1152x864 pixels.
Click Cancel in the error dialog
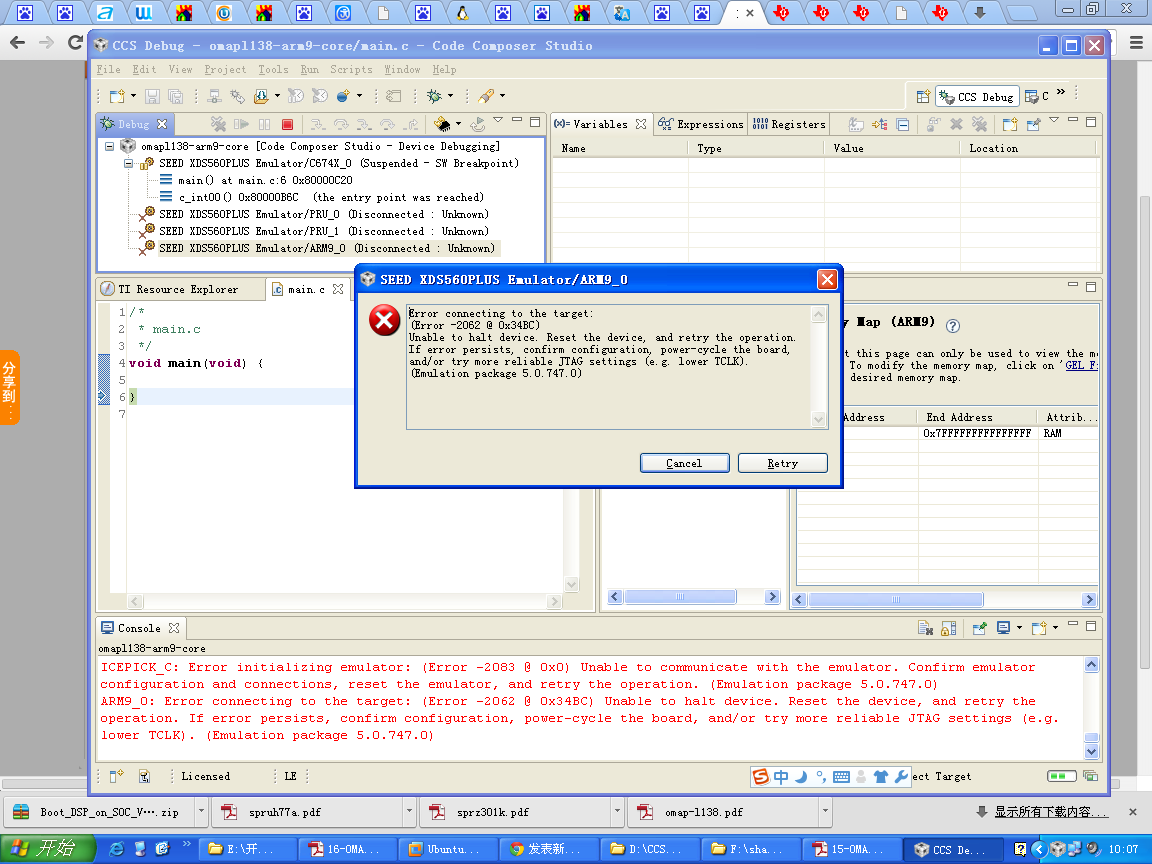click(x=684, y=463)
